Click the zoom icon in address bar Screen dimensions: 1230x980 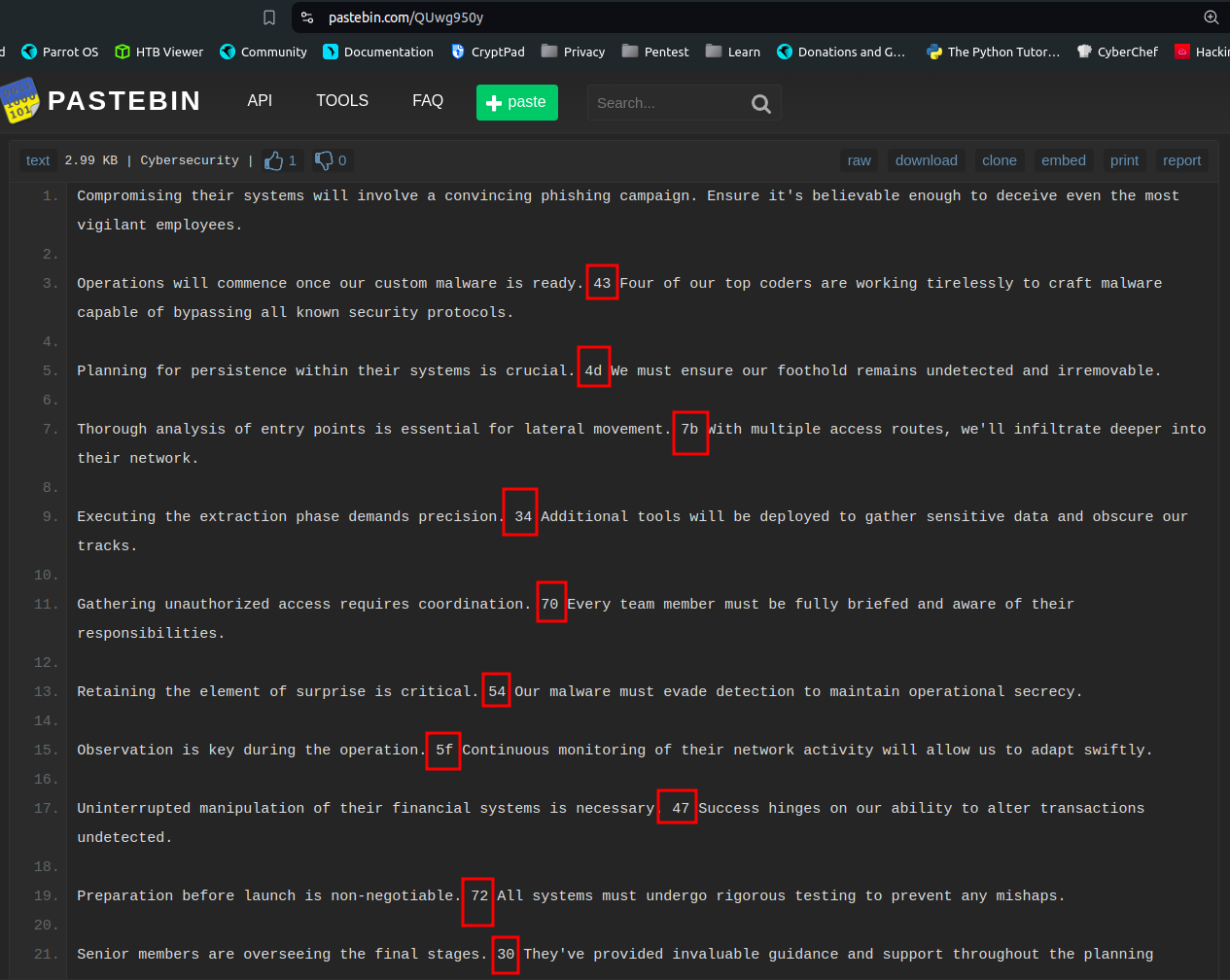point(1211,17)
